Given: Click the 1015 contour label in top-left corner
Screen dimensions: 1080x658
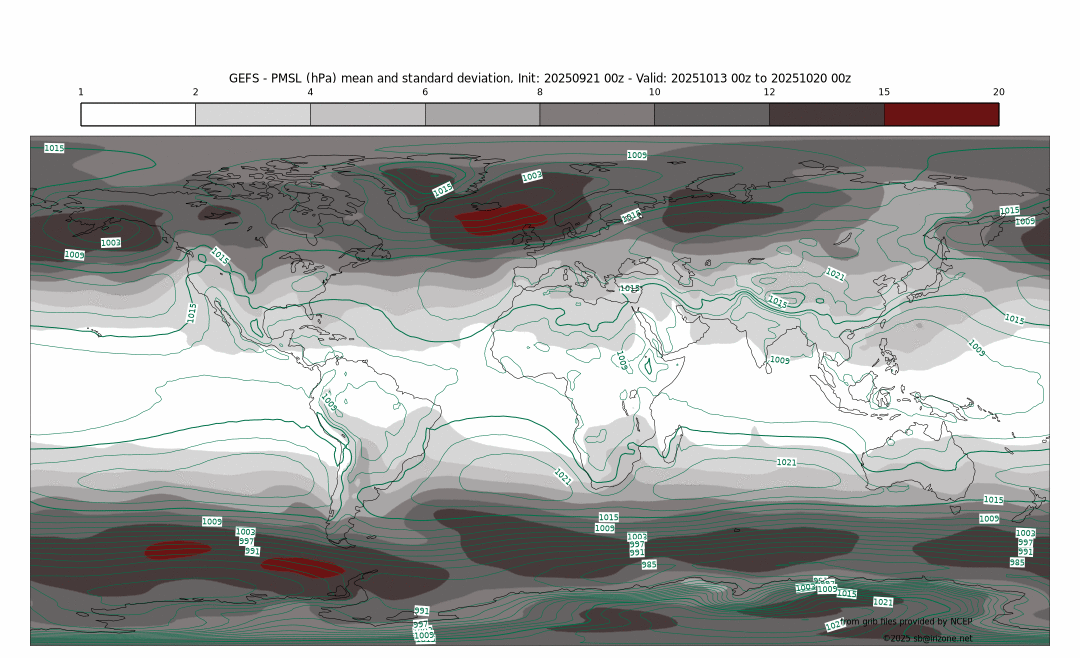Looking at the screenshot, I should 54,148.
